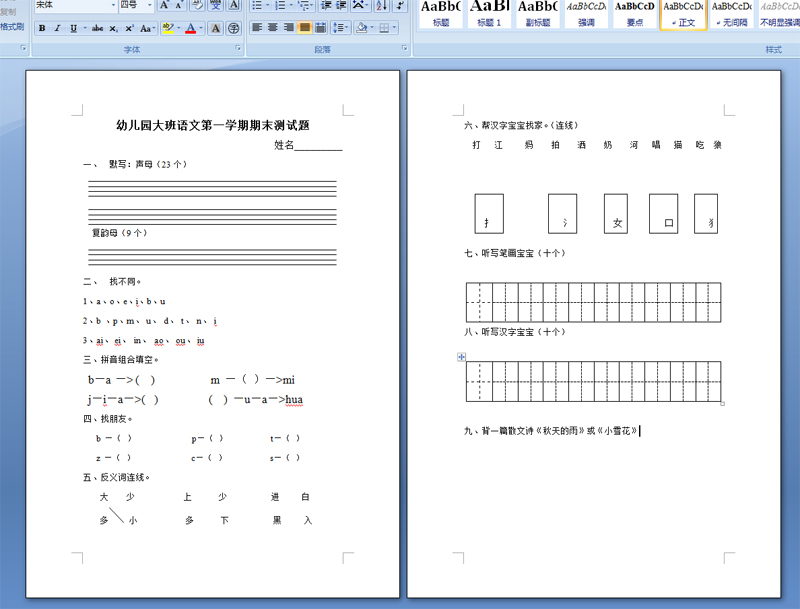
Task: Click the box containing the 口 radical
Action: (x=663, y=214)
